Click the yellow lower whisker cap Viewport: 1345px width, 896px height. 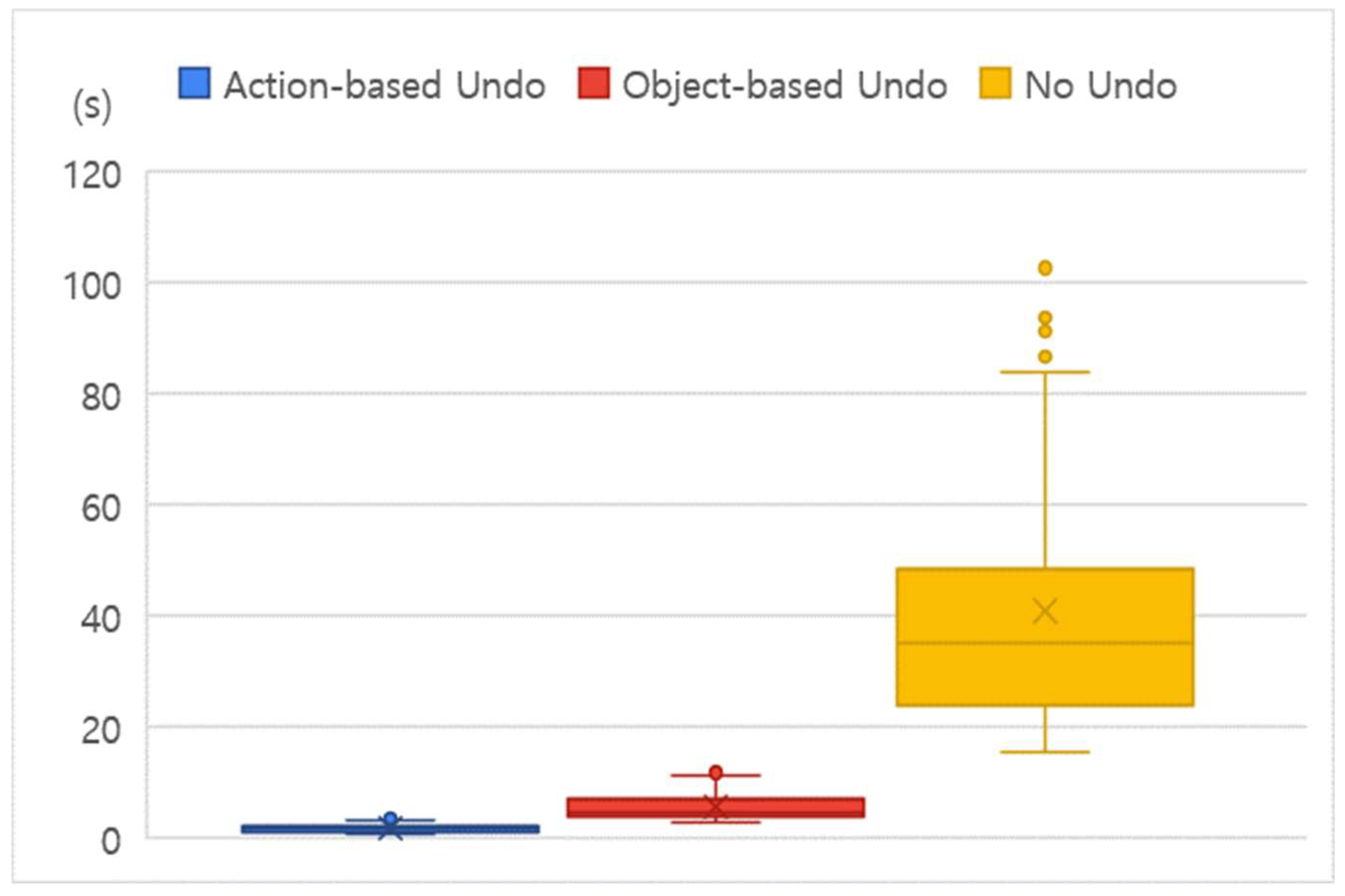click(1045, 752)
